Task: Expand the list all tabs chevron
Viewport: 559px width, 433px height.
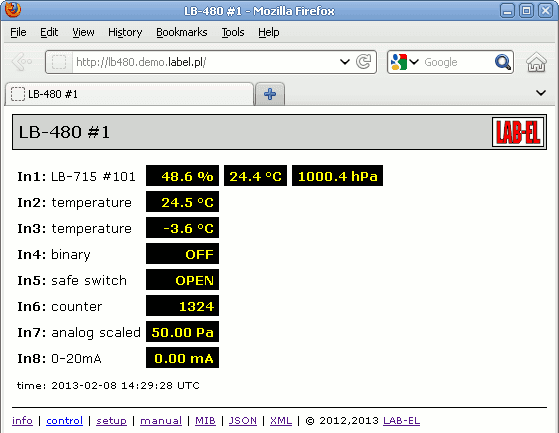Action: pyautogui.click(x=541, y=93)
